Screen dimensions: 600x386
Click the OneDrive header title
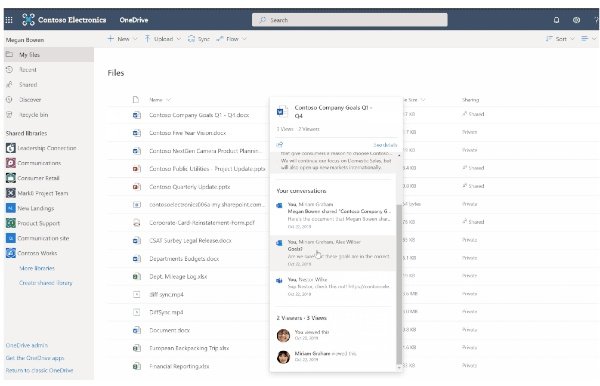[134, 20]
